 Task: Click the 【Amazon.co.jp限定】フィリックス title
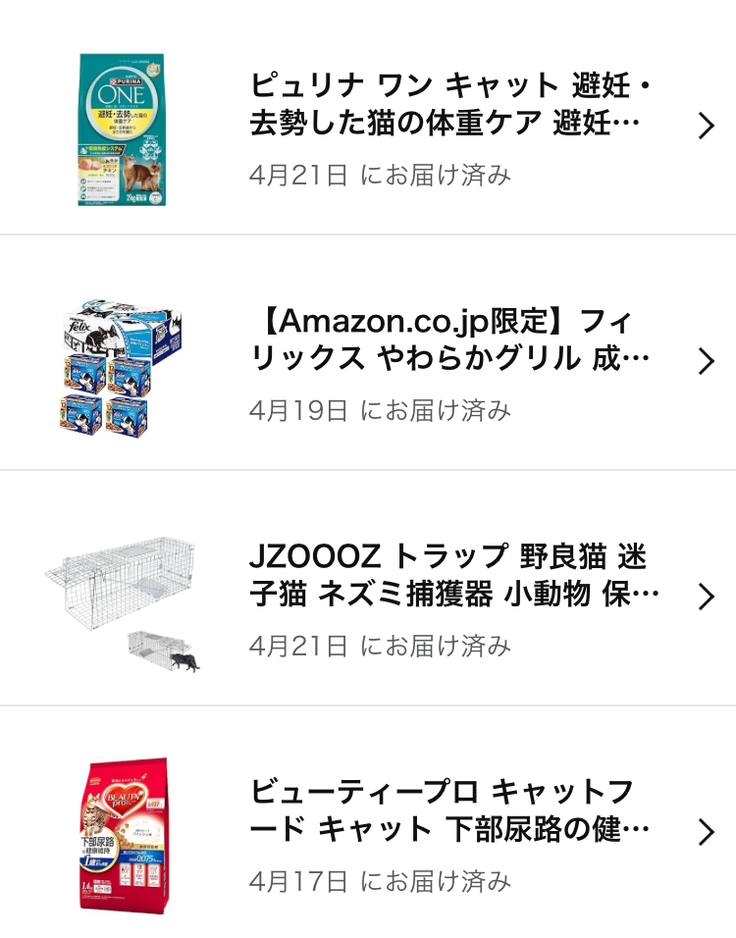450,340
